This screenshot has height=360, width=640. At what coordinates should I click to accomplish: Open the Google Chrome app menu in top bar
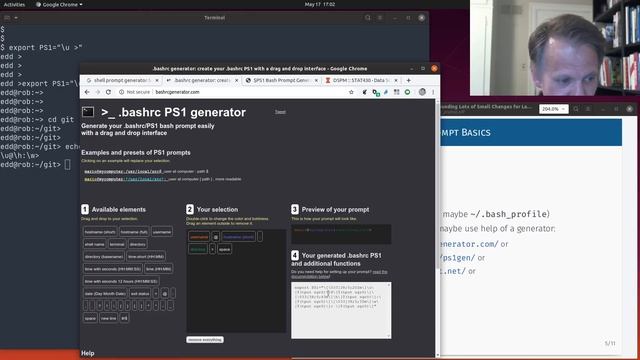tap(59, 4)
